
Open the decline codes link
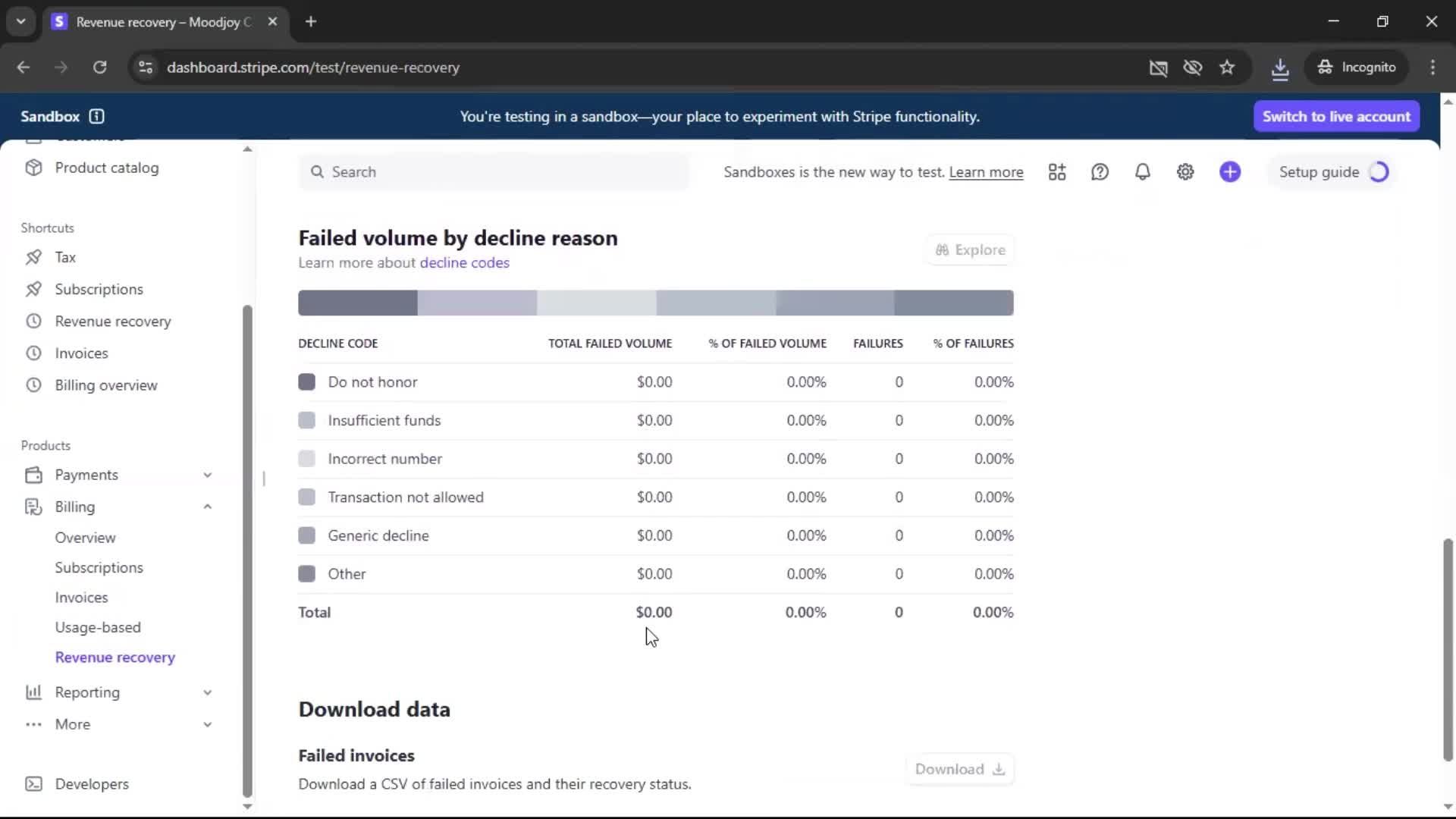click(464, 262)
